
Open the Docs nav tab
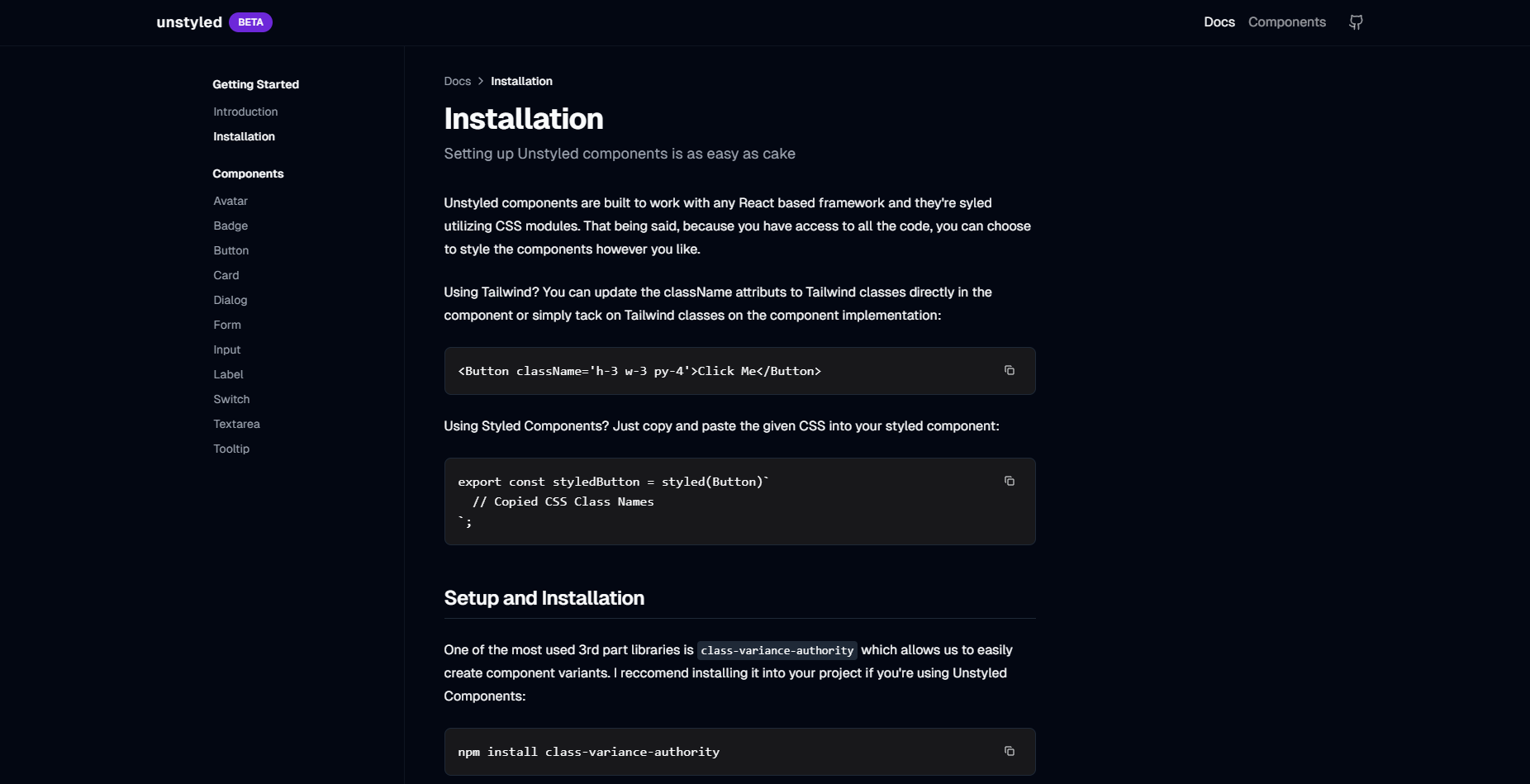coord(1219,22)
